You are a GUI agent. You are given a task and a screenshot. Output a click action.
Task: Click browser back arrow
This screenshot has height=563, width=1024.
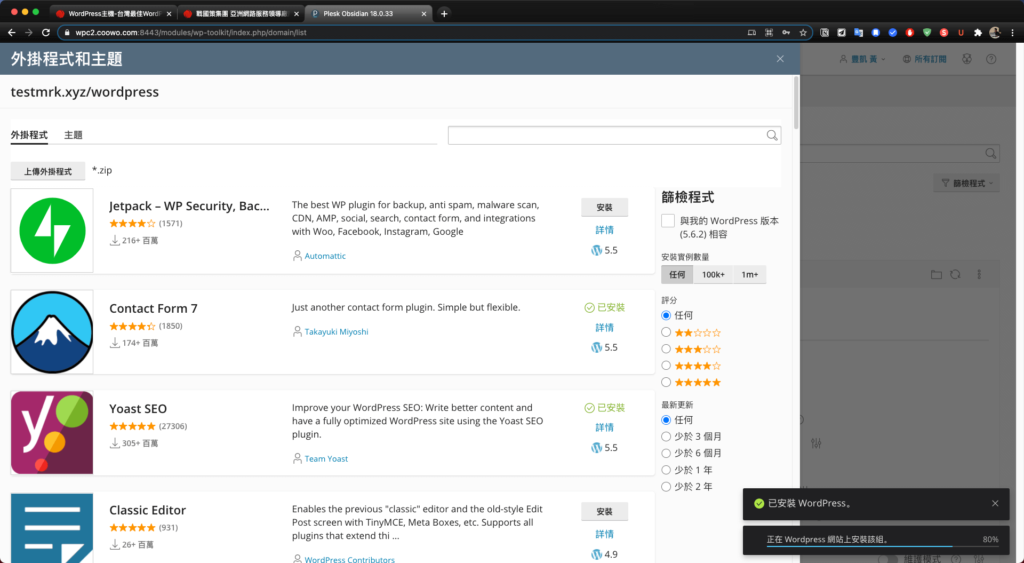(x=12, y=32)
